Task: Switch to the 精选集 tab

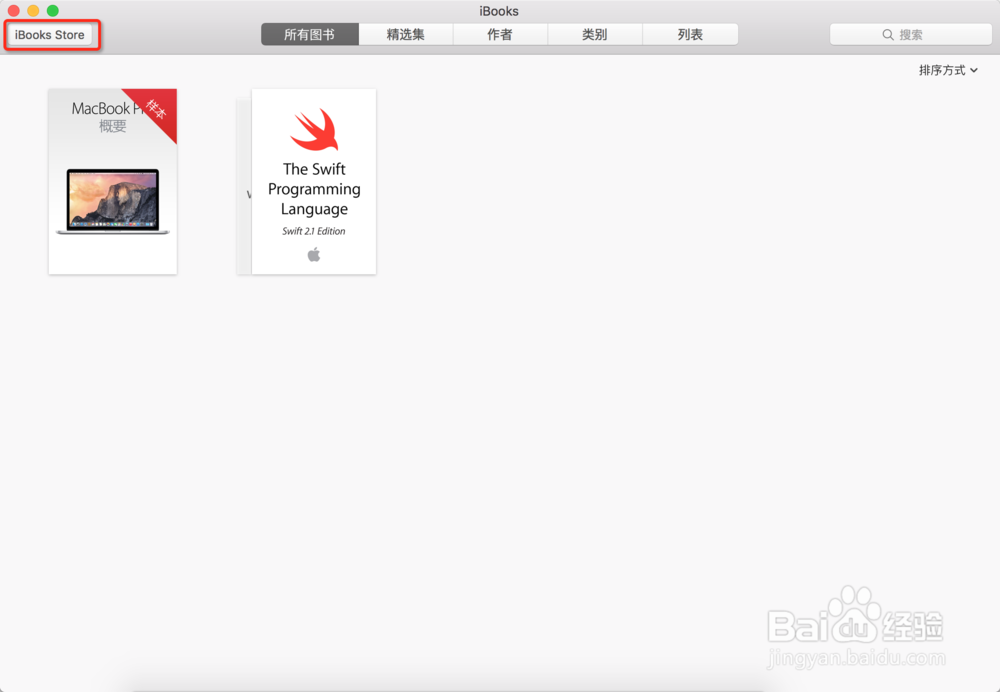Action: (x=406, y=34)
